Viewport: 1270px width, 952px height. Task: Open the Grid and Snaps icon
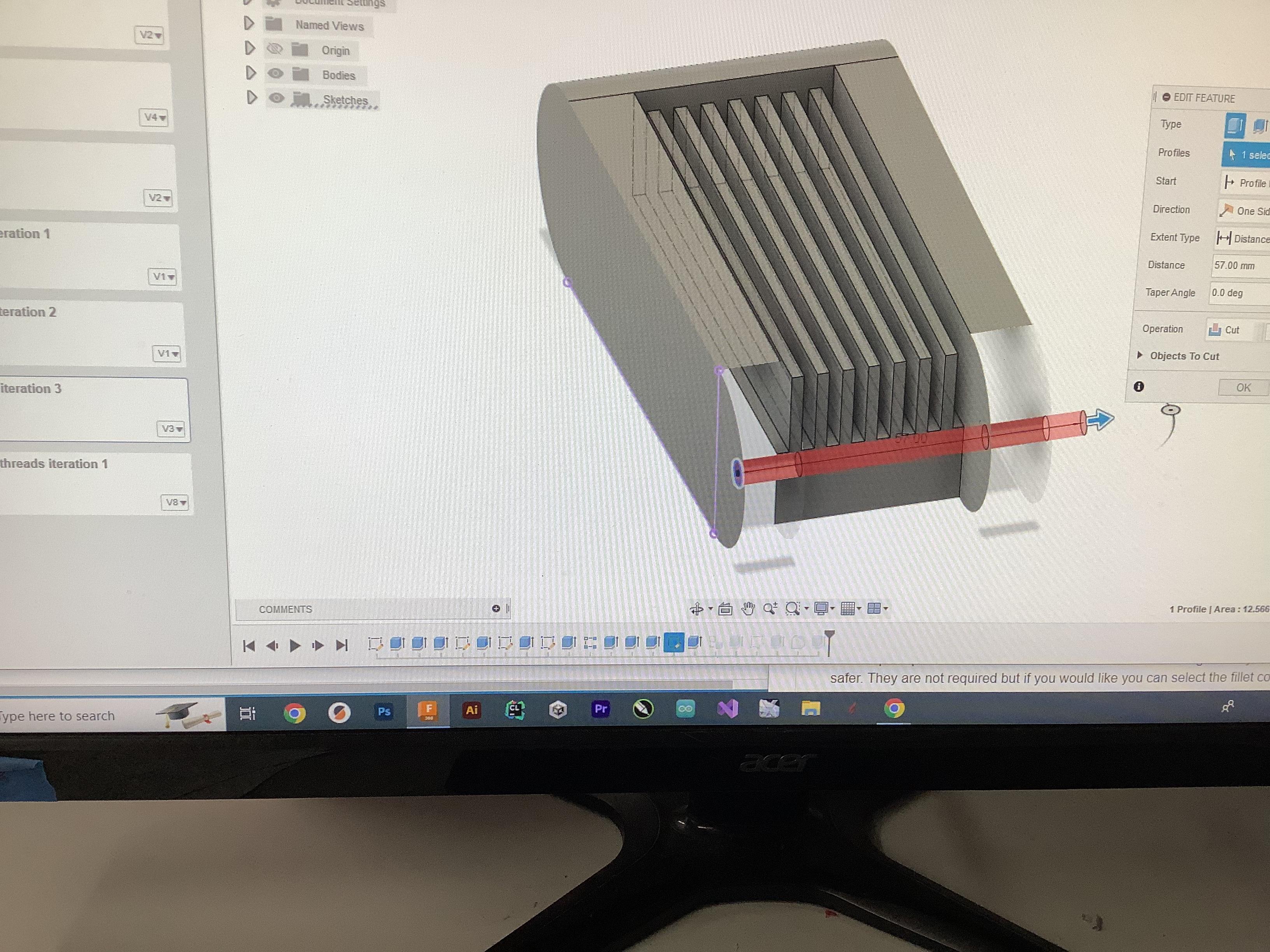pyautogui.click(x=847, y=608)
